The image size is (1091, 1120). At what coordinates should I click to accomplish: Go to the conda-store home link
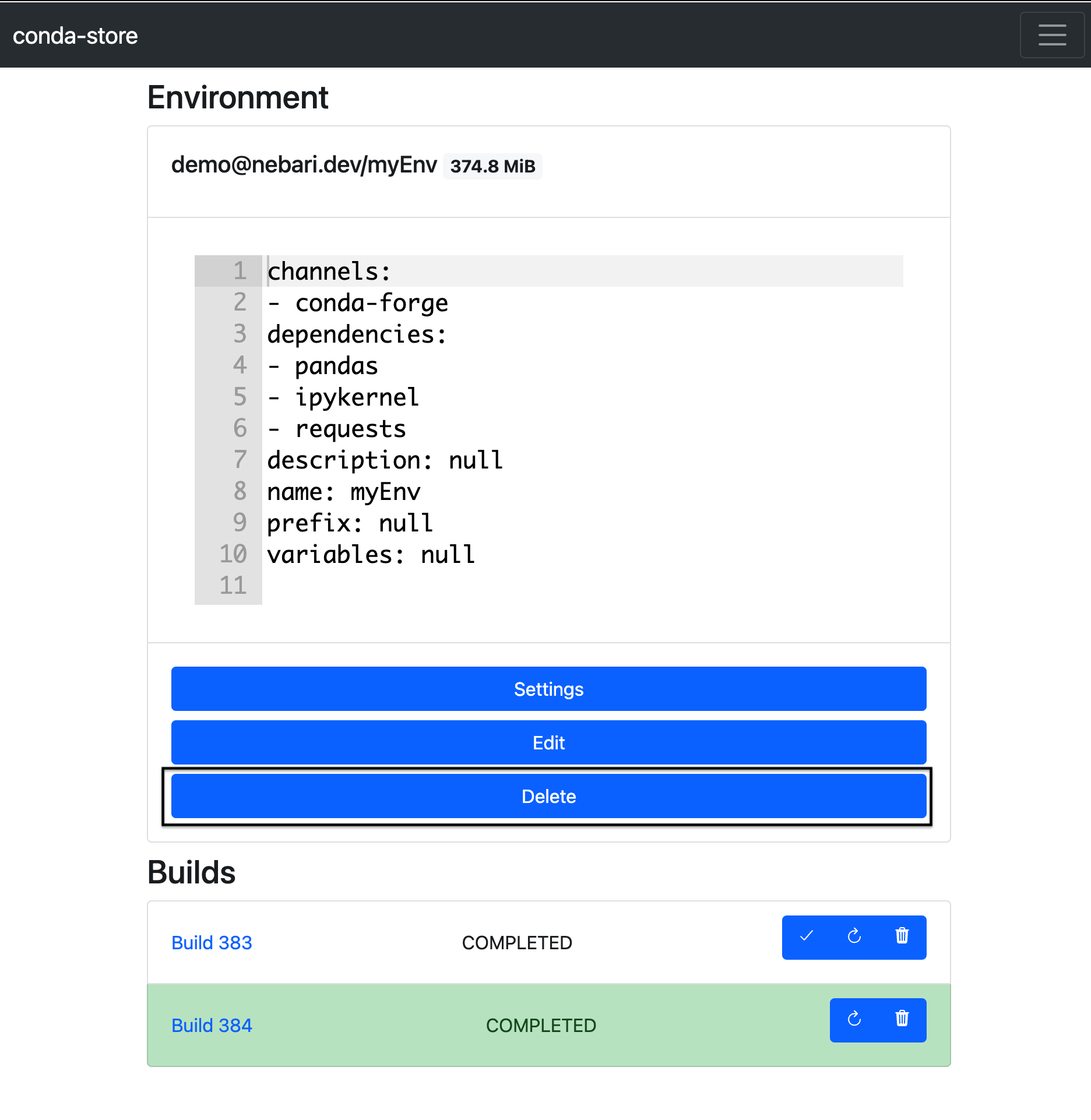(x=75, y=36)
